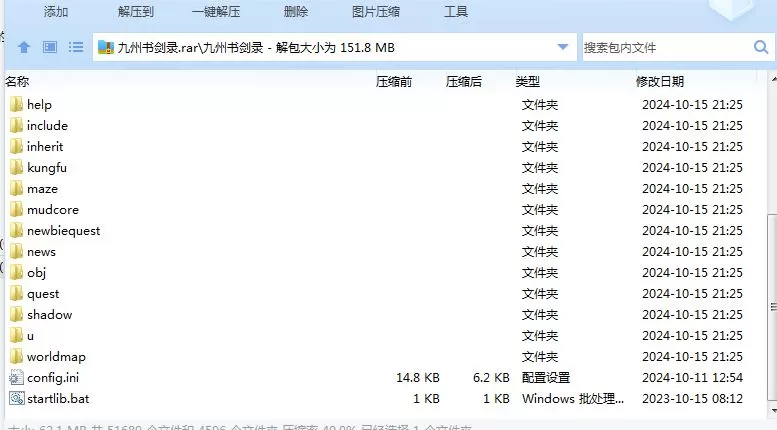The image size is (777, 430).
Task: Click the archive path address field
Action: point(334,48)
